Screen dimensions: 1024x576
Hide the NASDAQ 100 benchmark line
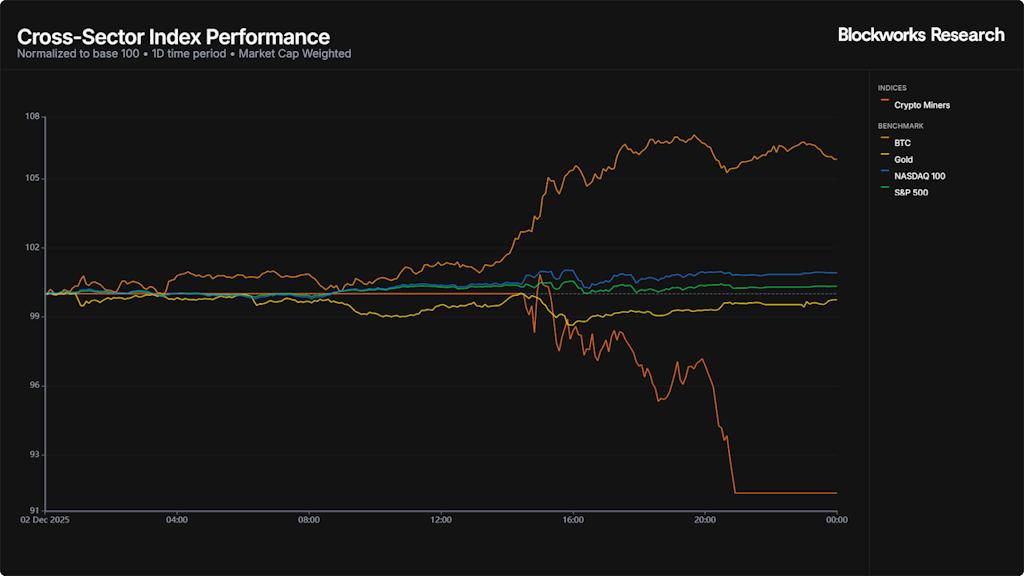[x=919, y=176]
